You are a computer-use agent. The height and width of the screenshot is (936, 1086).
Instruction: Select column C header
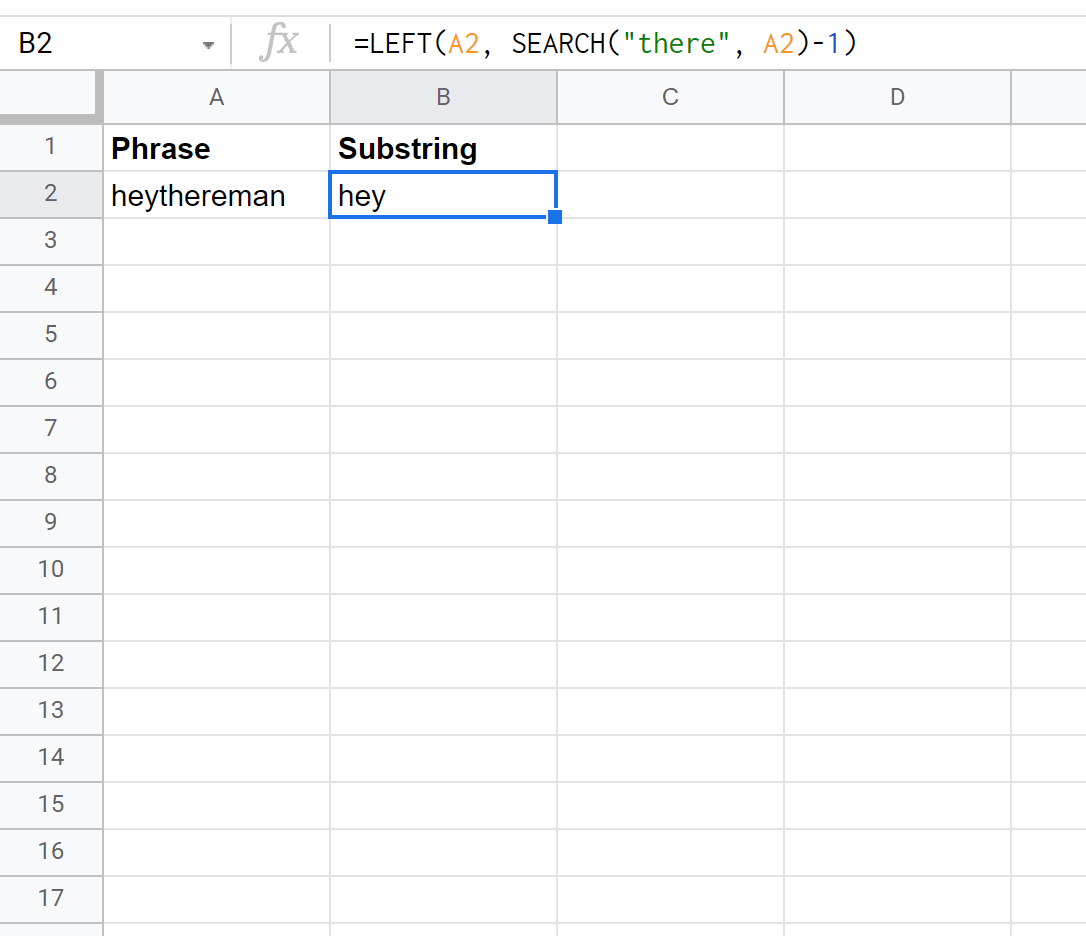(x=670, y=97)
